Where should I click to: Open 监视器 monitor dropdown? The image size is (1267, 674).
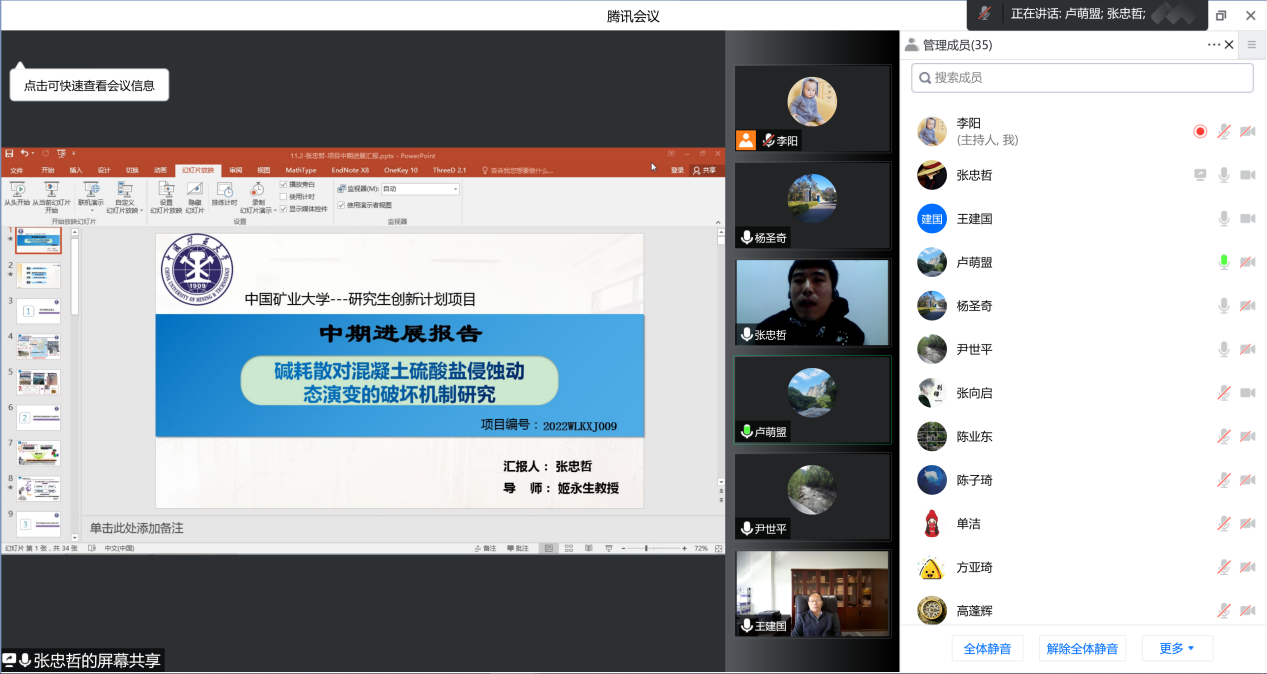456,188
